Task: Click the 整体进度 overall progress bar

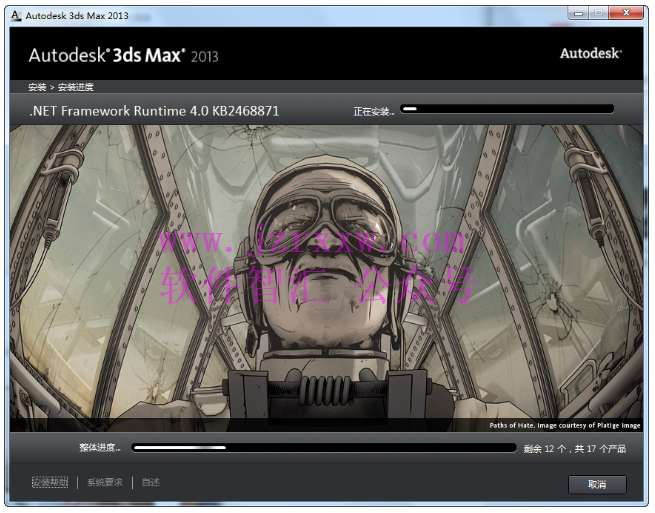Action: 324,448
